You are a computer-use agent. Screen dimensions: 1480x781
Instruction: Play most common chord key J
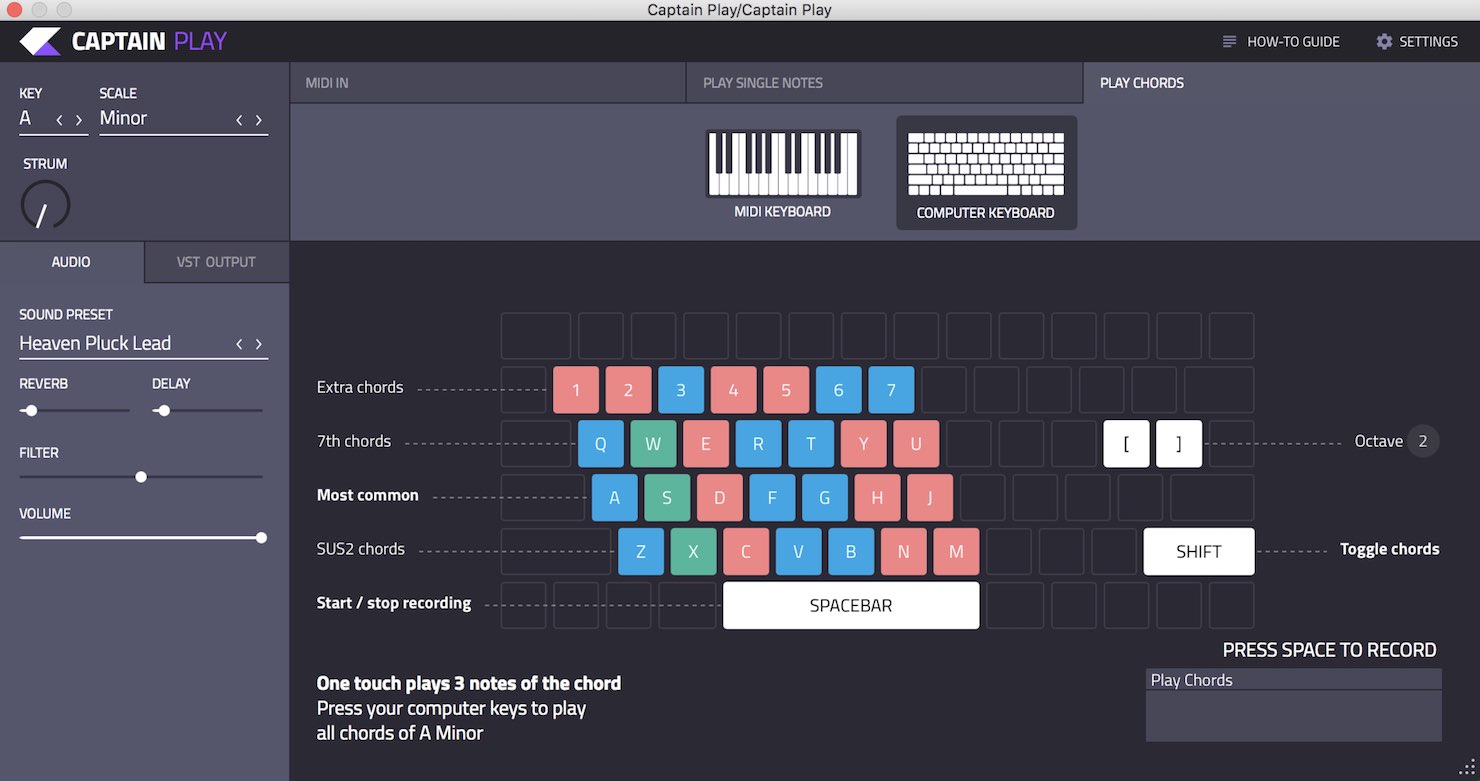click(x=930, y=498)
